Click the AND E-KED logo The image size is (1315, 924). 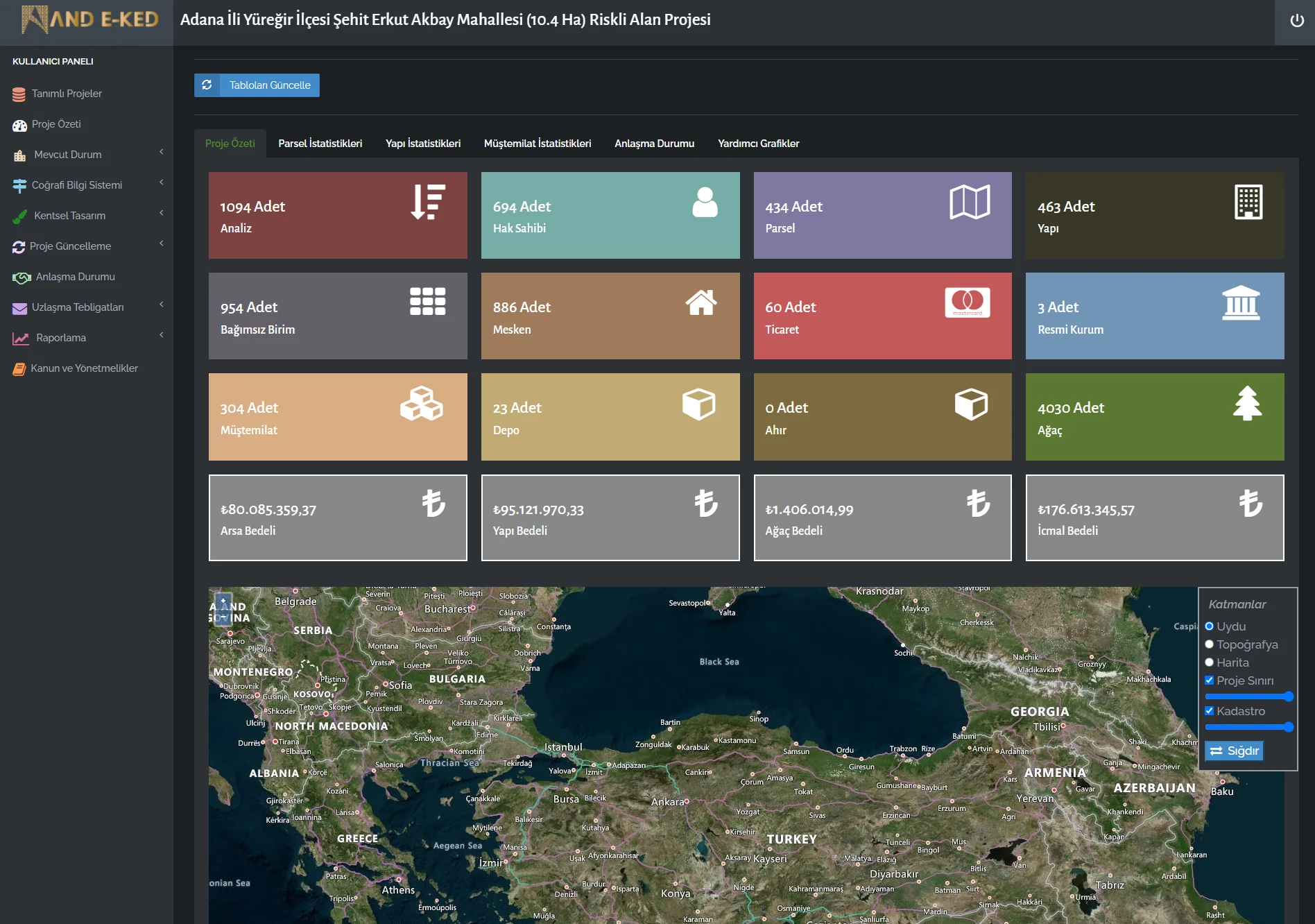(90, 19)
